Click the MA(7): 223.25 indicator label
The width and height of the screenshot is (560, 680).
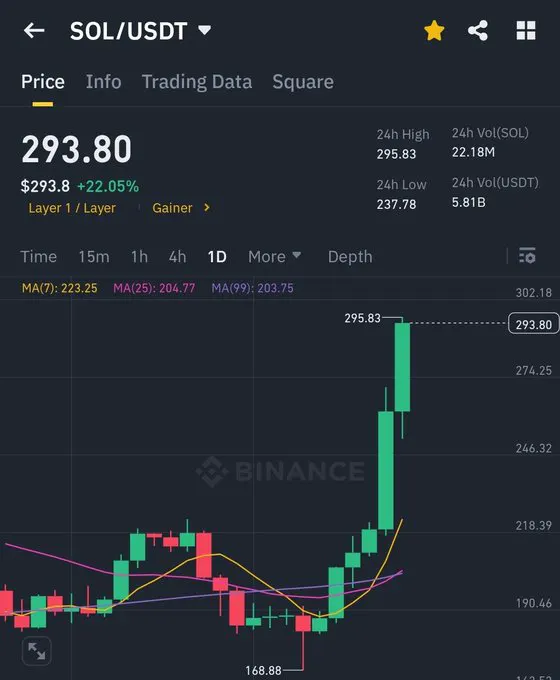pyautogui.click(x=60, y=288)
